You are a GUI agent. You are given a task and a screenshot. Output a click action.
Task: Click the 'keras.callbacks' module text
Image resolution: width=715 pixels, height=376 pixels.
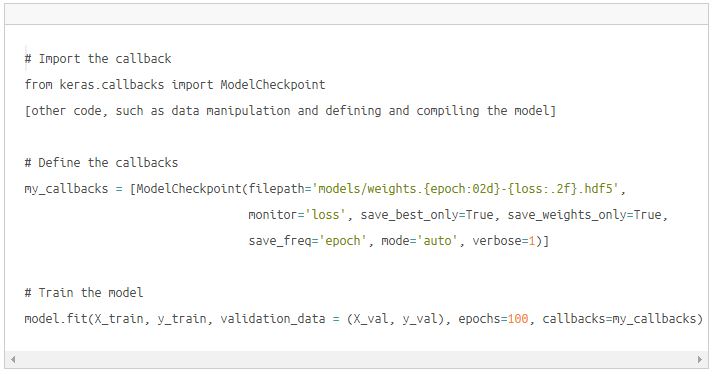[x=112, y=85]
